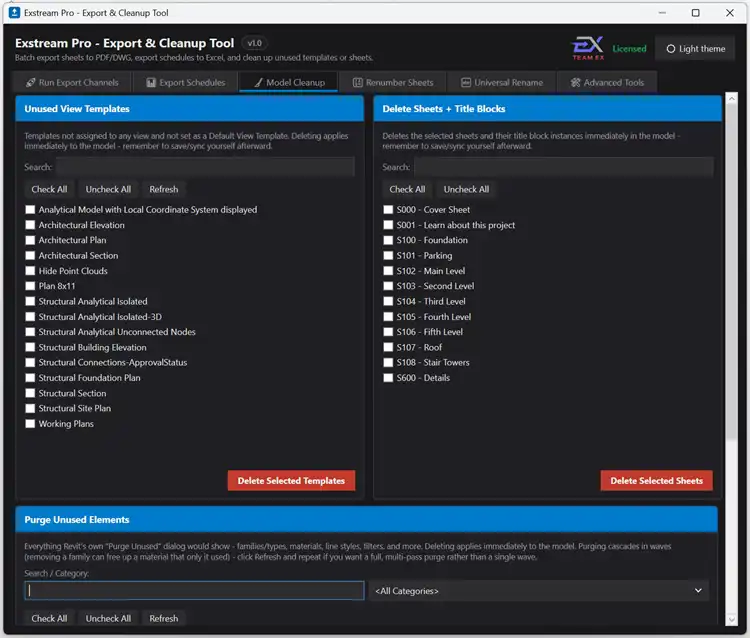
Task: Select sheet S107 - Roof checkbox
Action: pyautogui.click(x=388, y=347)
